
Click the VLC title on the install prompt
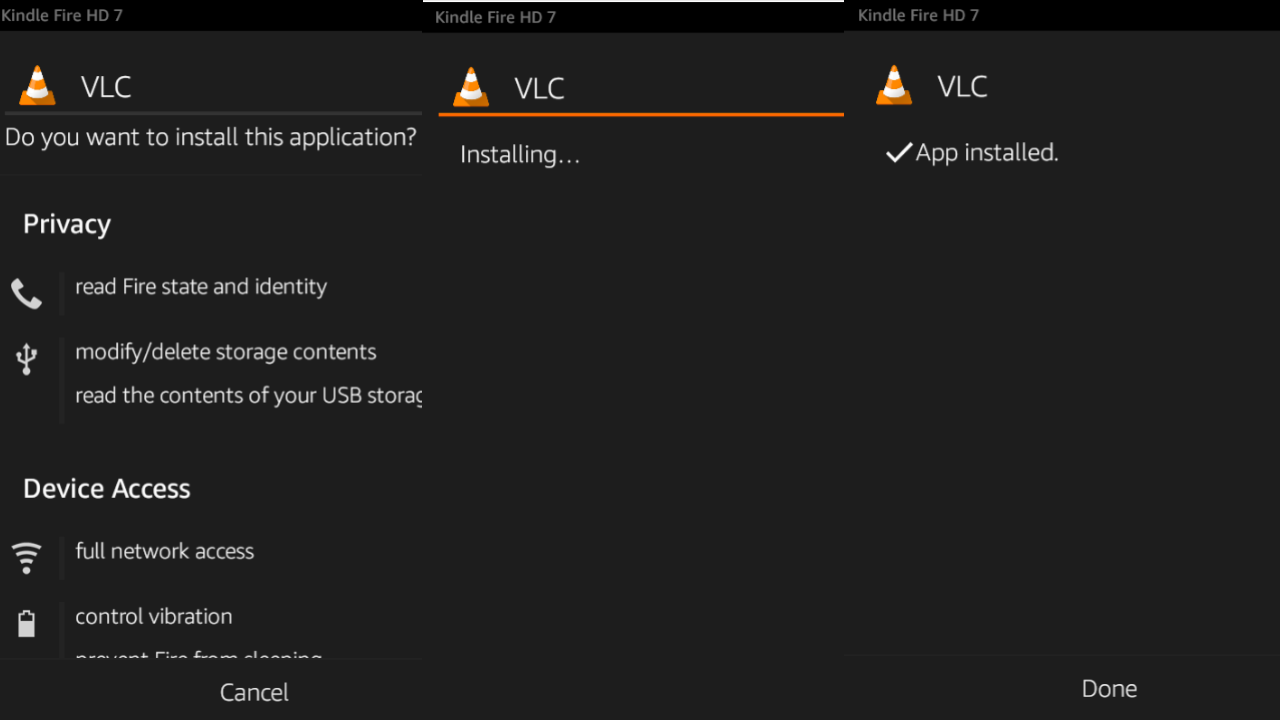click(x=106, y=87)
